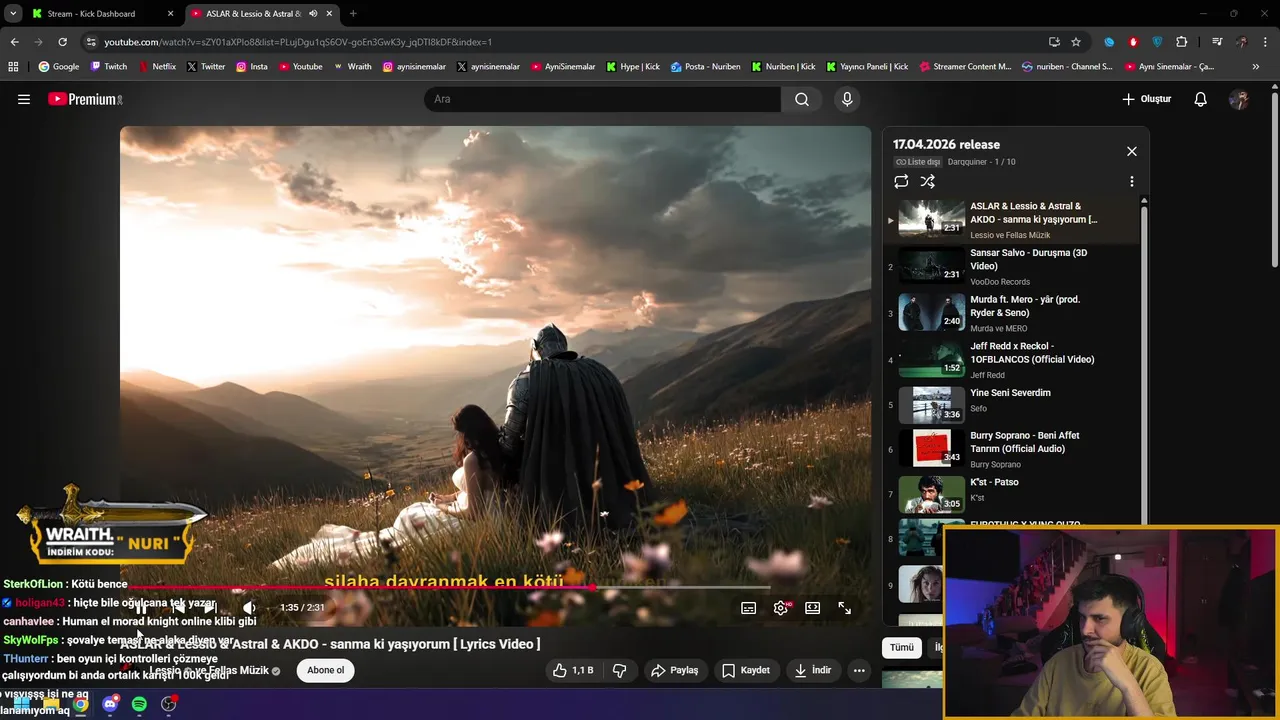Open YouTube notifications bell
1280x720 pixels.
tap(1201, 99)
